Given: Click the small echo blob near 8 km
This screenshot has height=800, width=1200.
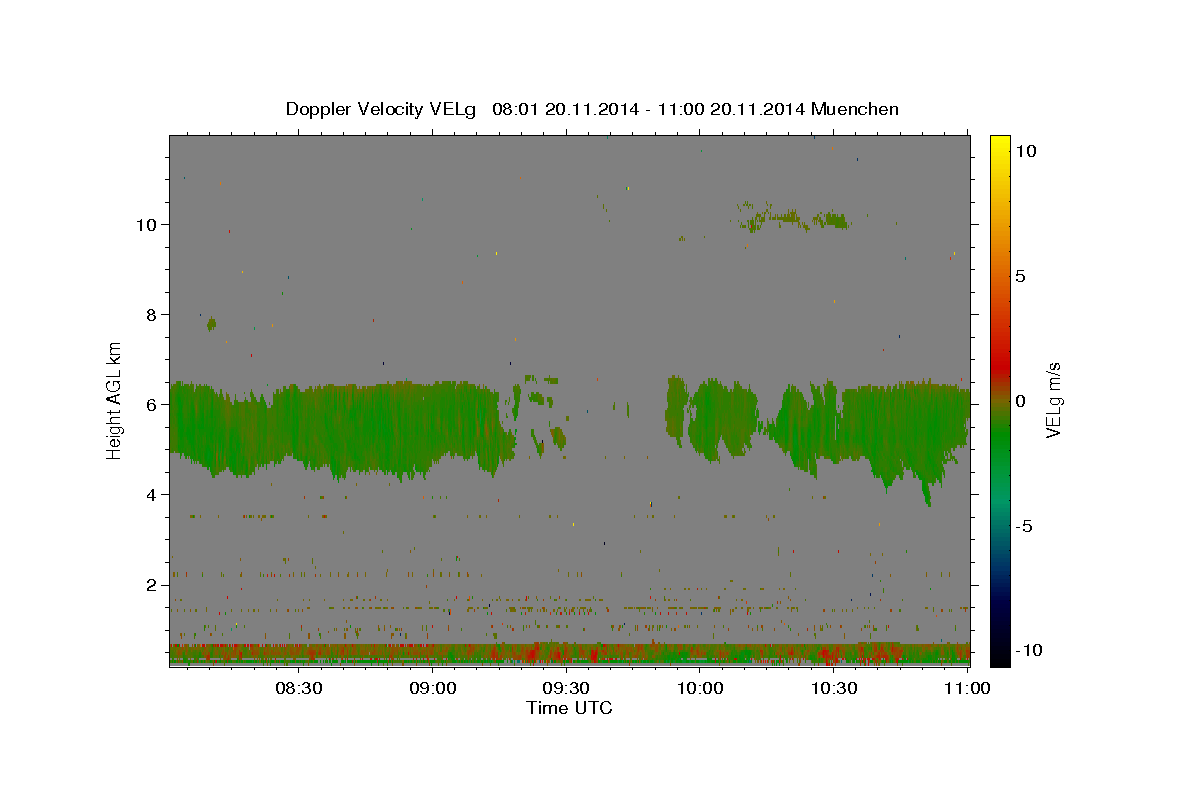Looking at the screenshot, I should (211, 324).
